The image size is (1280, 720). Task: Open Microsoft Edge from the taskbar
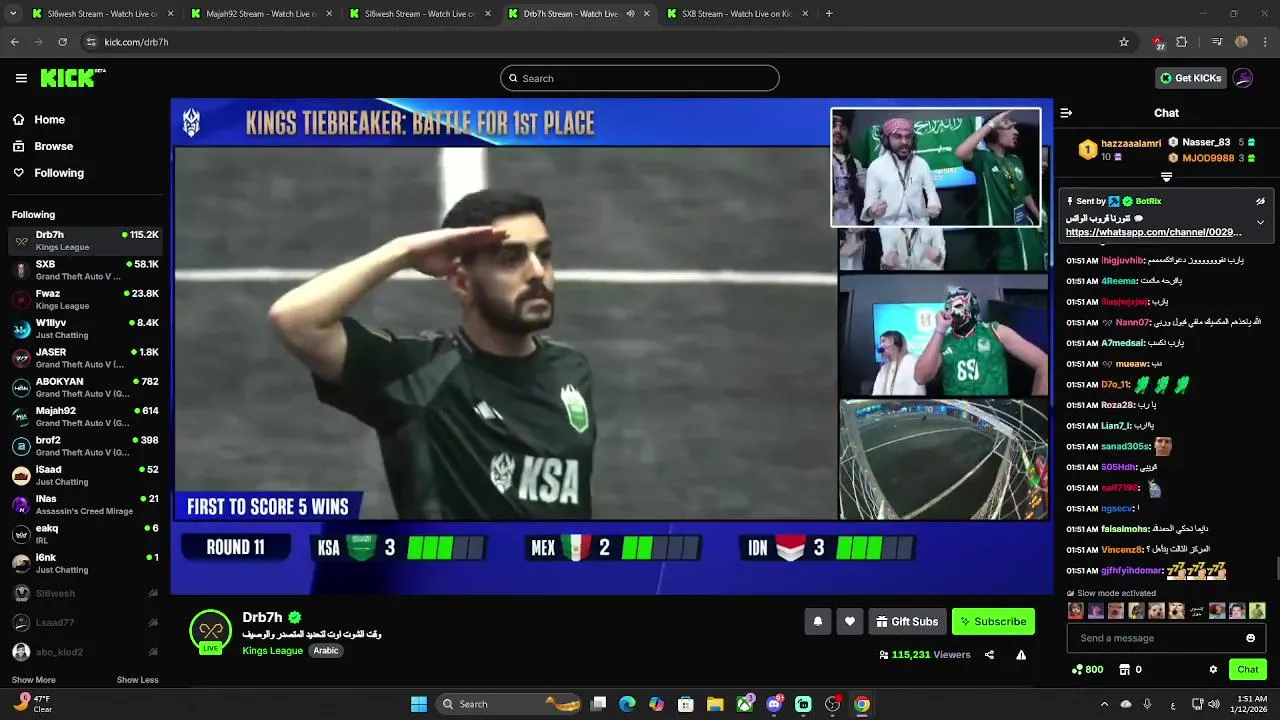tap(627, 704)
